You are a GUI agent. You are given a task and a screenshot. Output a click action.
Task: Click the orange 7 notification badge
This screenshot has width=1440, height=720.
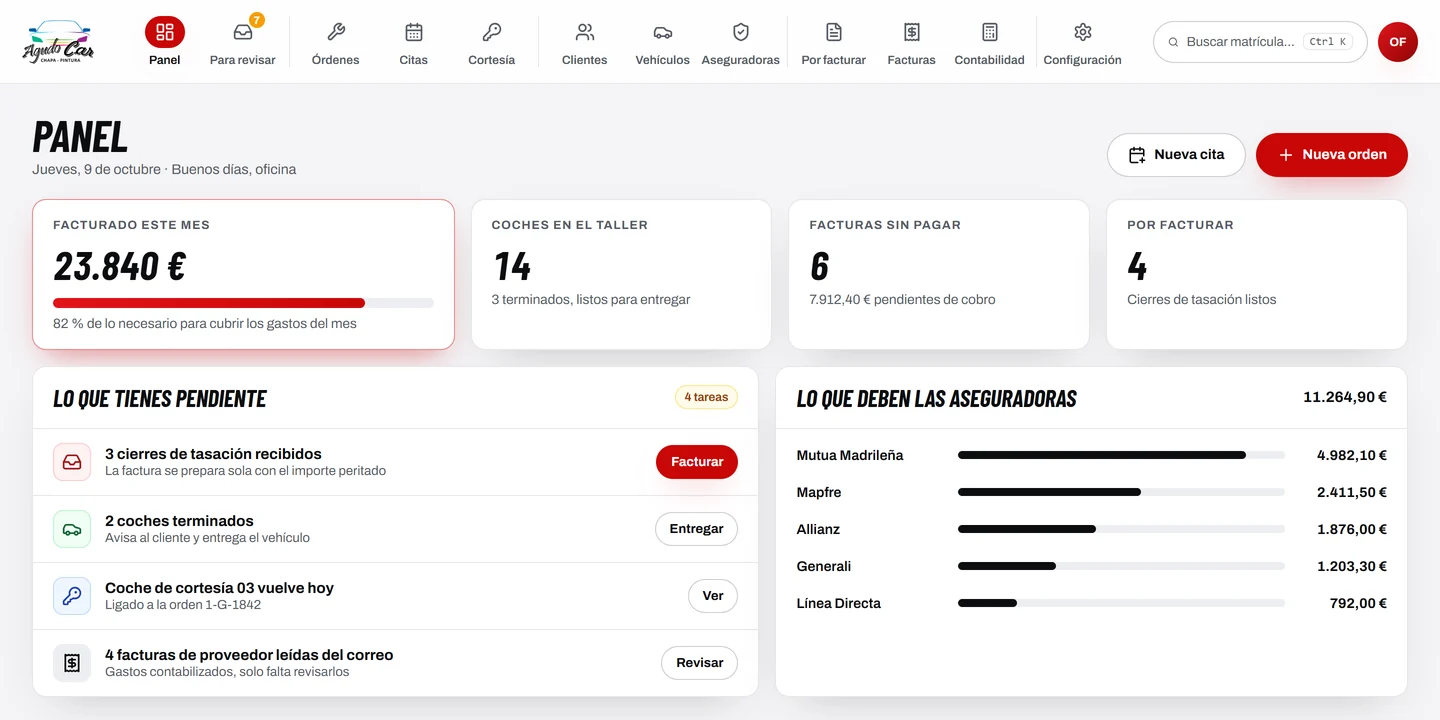(x=257, y=20)
